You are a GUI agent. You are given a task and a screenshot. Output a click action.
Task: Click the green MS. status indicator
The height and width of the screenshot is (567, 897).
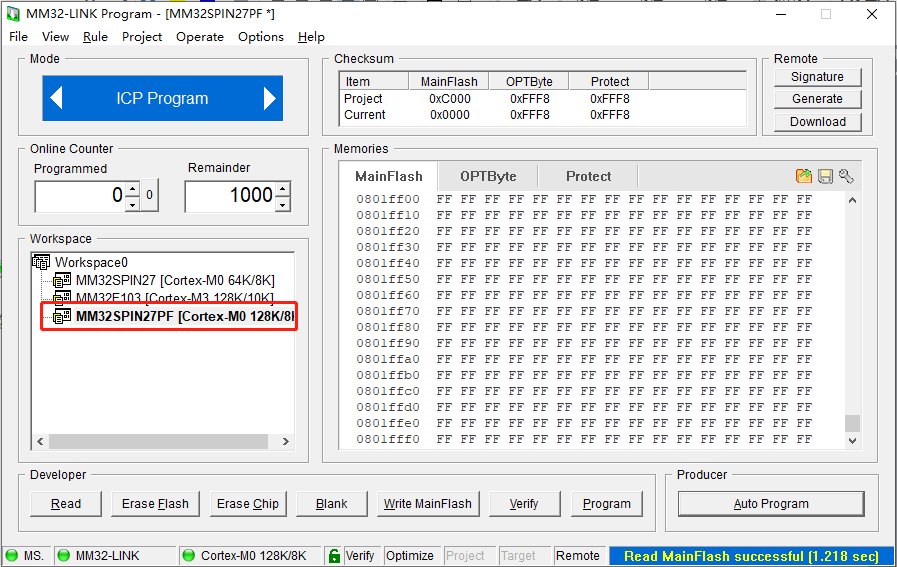(11, 556)
